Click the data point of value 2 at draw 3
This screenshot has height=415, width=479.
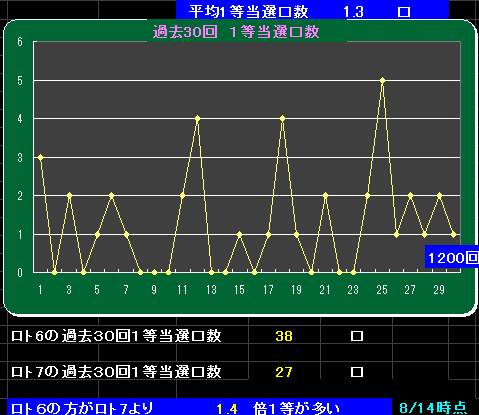[x=69, y=195]
